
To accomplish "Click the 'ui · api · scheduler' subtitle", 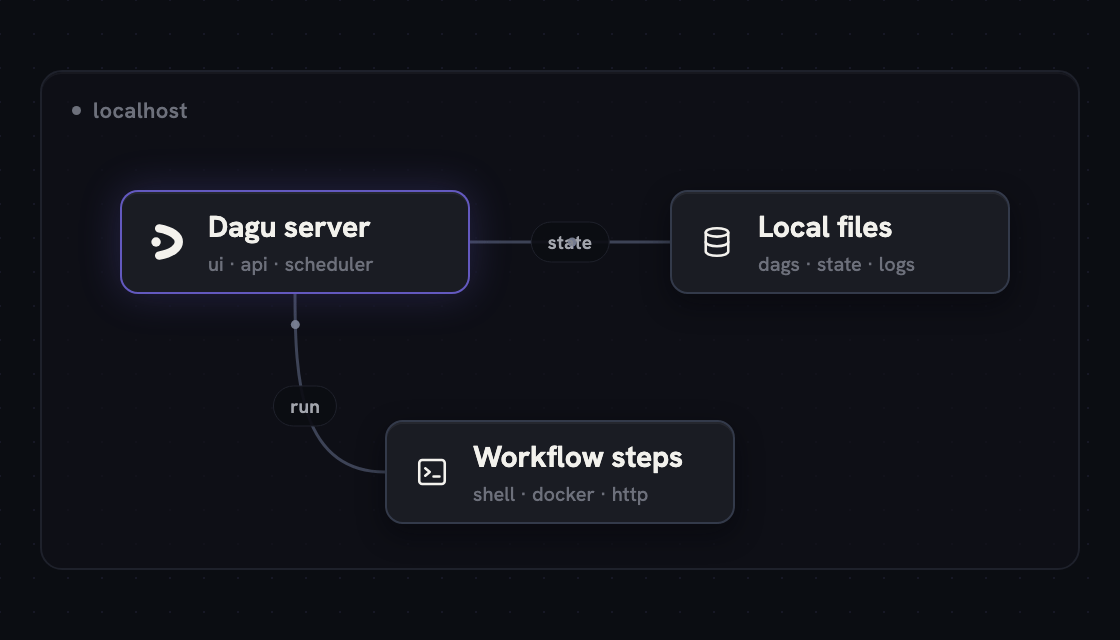I will pos(290,264).
